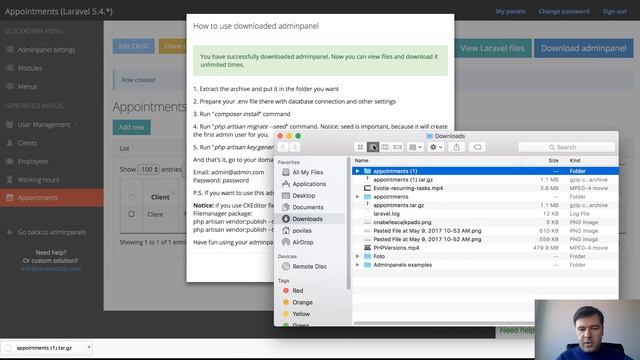This screenshot has height=360, width=640.
Task: Select the Yellow tag
Action: point(301,314)
